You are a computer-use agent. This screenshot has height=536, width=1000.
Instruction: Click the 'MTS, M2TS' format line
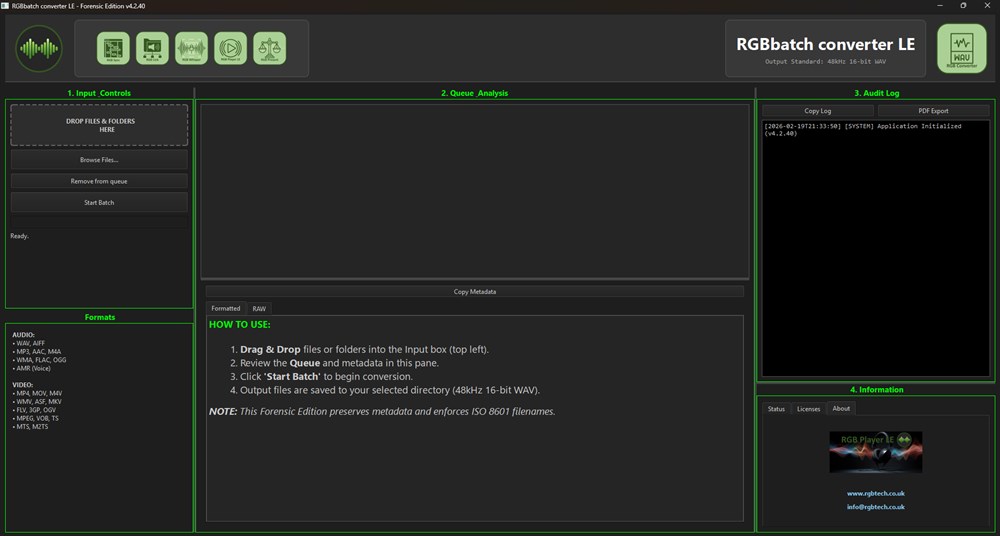pyautogui.click(x=30, y=426)
